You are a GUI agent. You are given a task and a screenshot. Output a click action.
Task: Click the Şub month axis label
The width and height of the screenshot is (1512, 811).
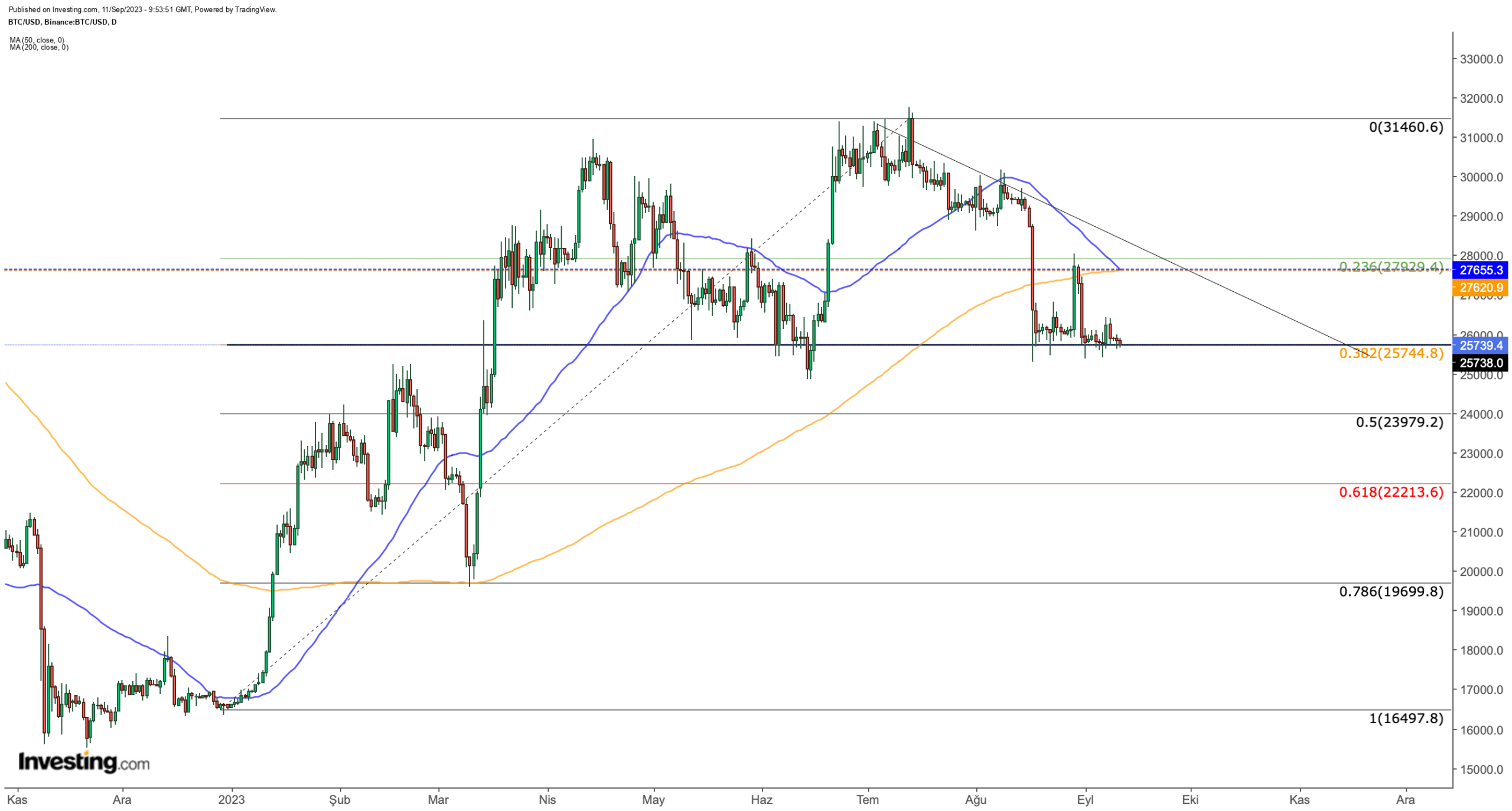point(339,799)
